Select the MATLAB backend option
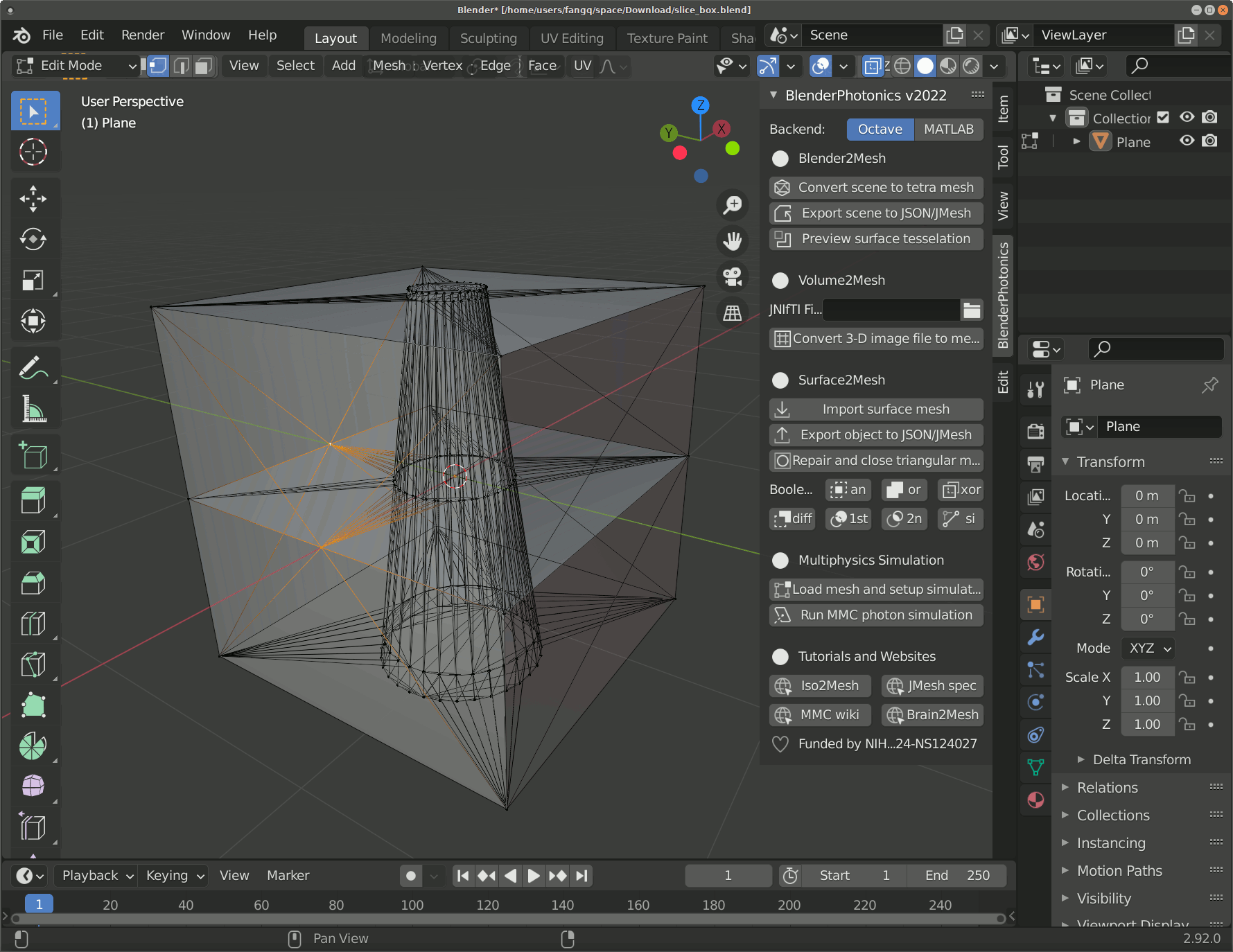1233x952 pixels. [949, 129]
